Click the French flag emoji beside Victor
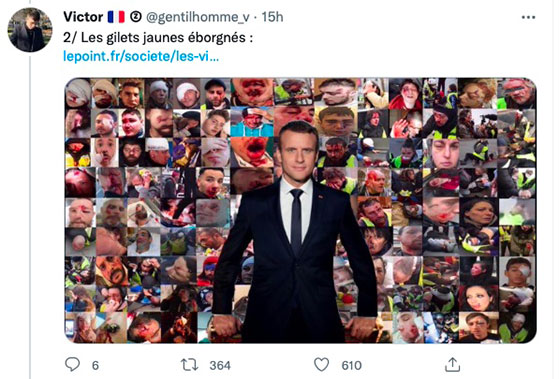The height and width of the screenshot is (379, 560). pyautogui.click(x=116, y=17)
